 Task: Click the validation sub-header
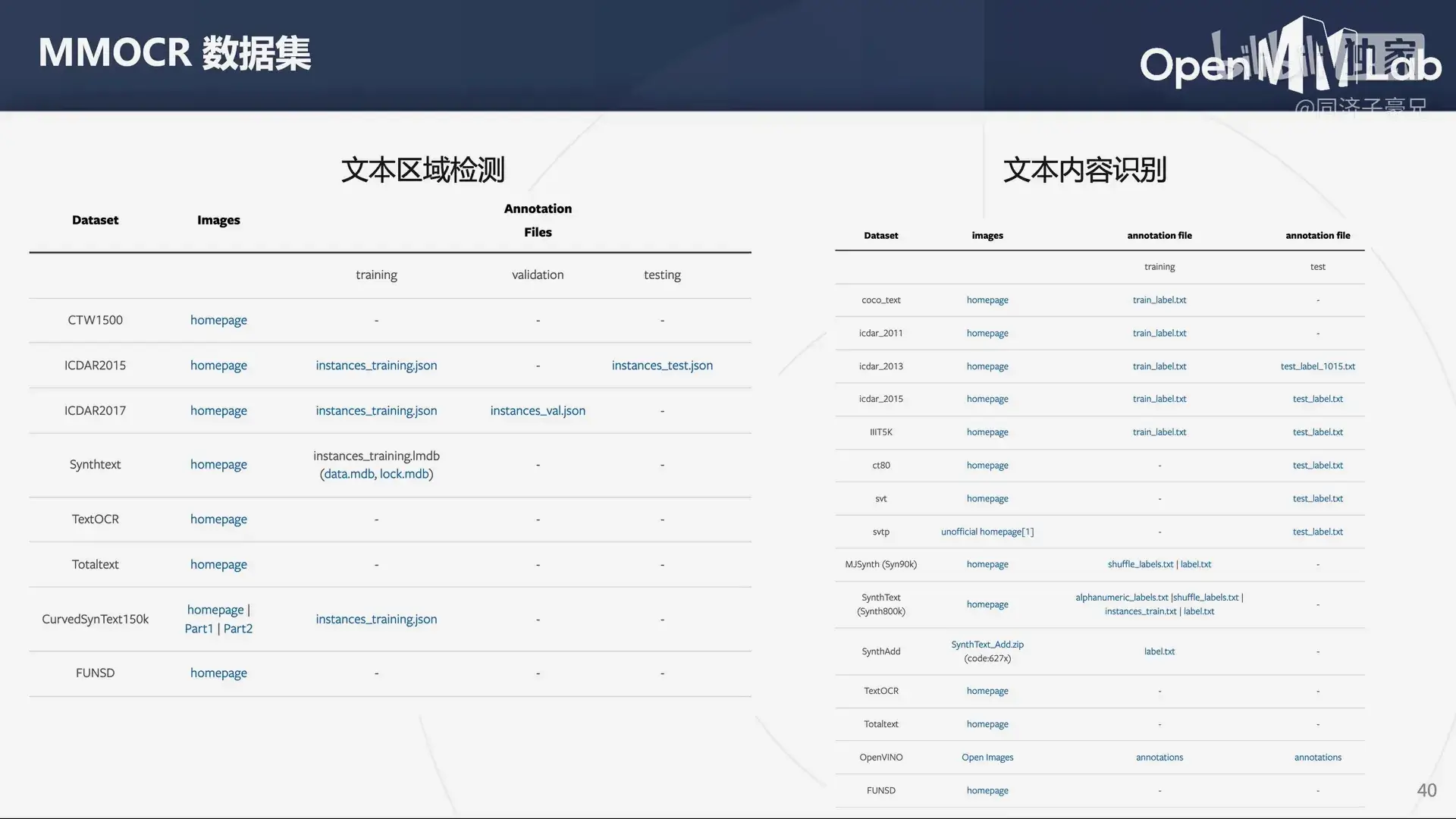tap(538, 275)
